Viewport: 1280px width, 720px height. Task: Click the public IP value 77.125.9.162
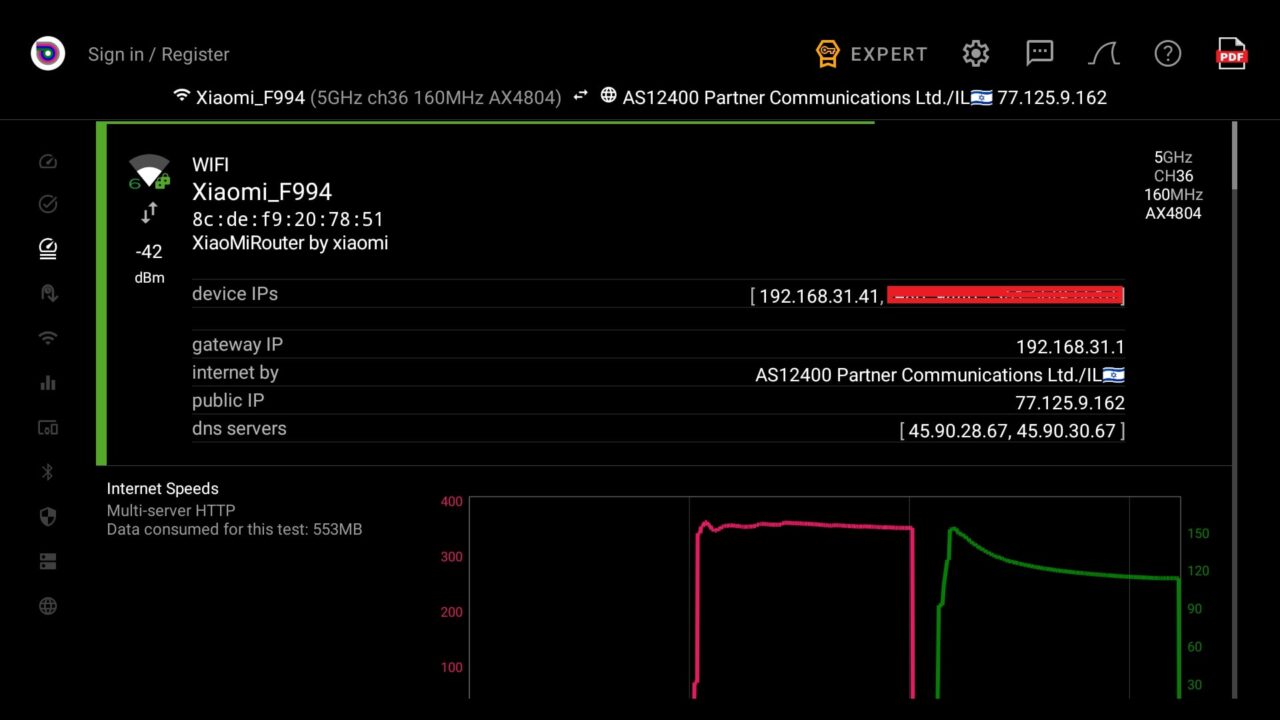click(1069, 403)
